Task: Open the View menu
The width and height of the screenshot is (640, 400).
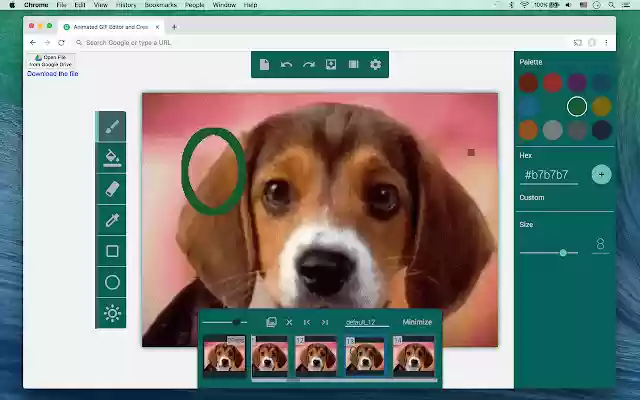Action: point(100,5)
